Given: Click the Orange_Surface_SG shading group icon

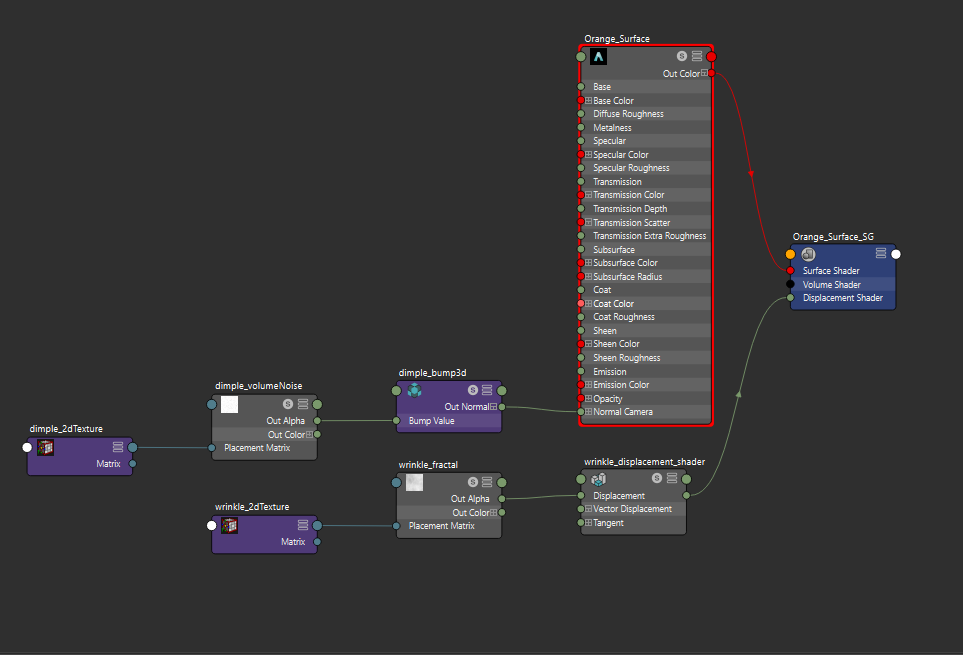Looking at the screenshot, I should pos(808,255).
